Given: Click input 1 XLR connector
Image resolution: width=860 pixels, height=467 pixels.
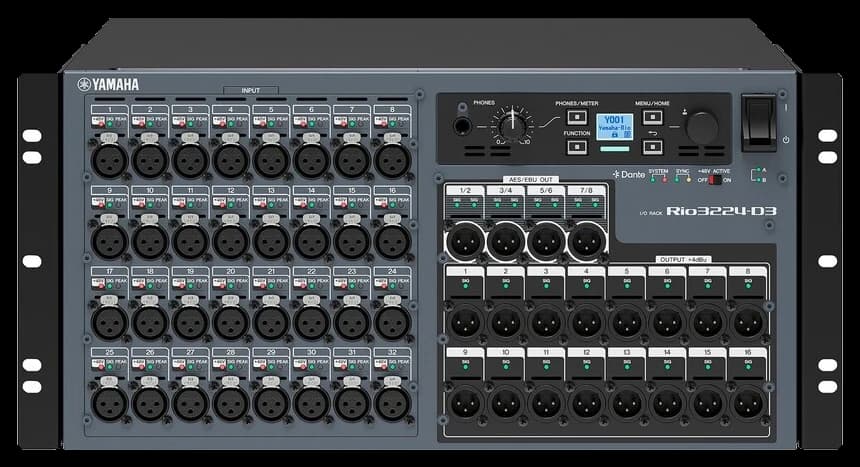Looking at the screenshot, I should pyautogui.click(x=110, y=160).
